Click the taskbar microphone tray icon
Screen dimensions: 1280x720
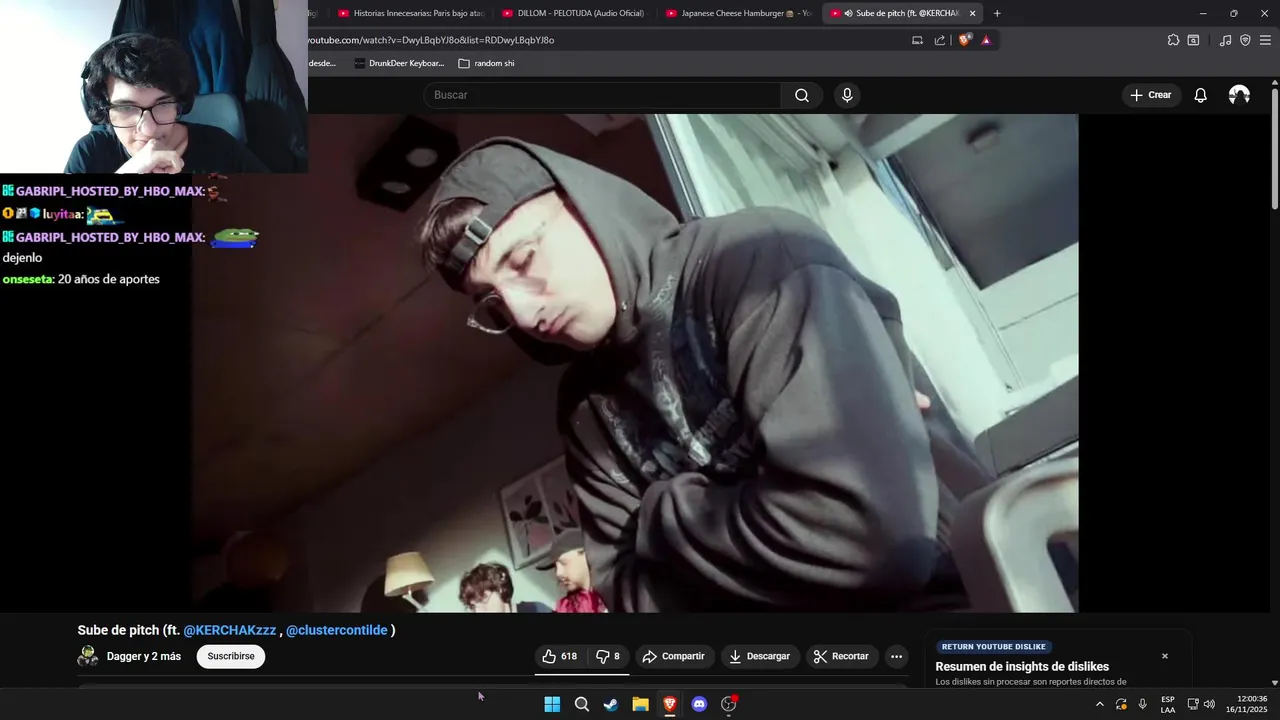pyautogui.click(x=1142, y=704)
